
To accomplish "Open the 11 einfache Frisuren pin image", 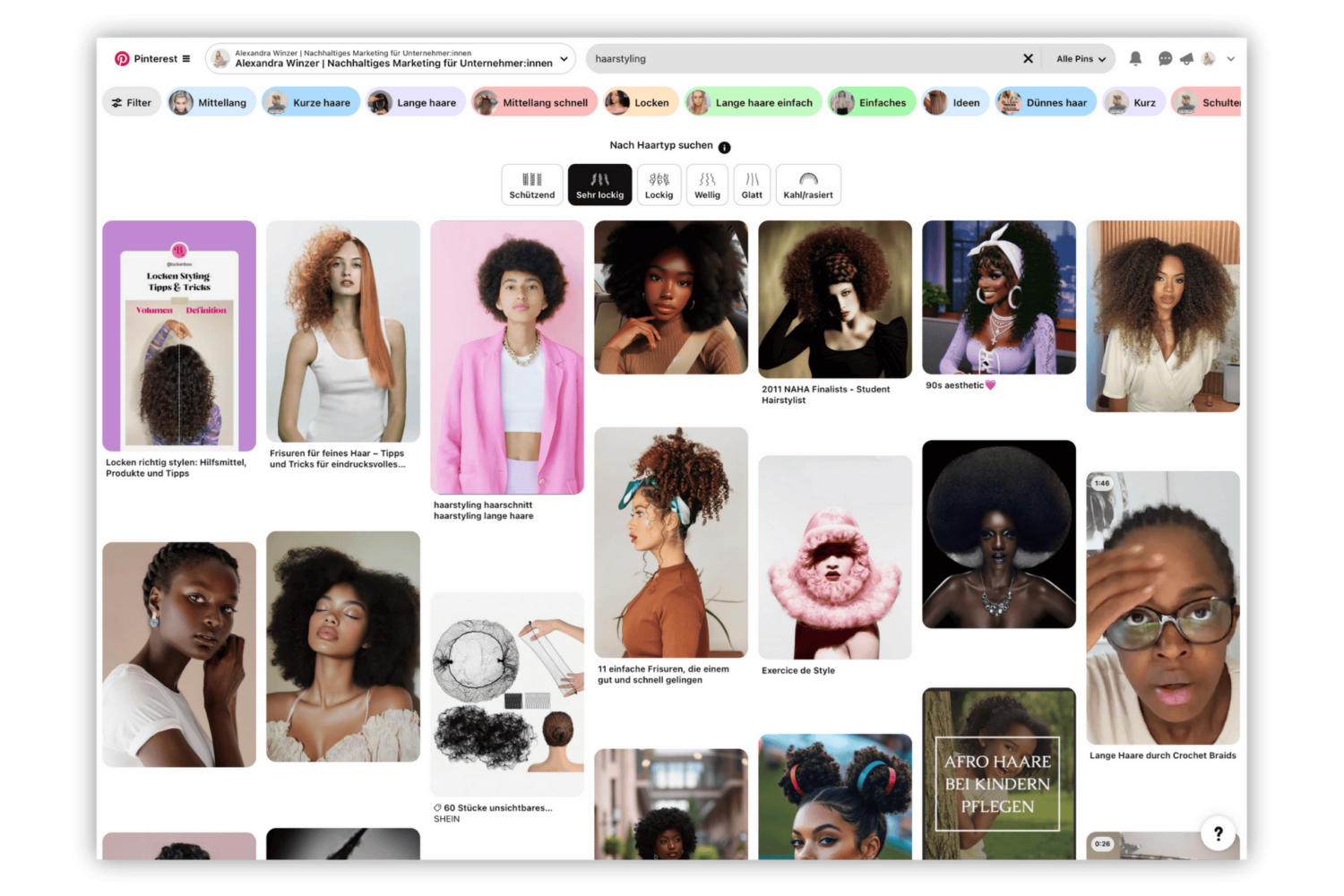I will [x=671, y=542].
